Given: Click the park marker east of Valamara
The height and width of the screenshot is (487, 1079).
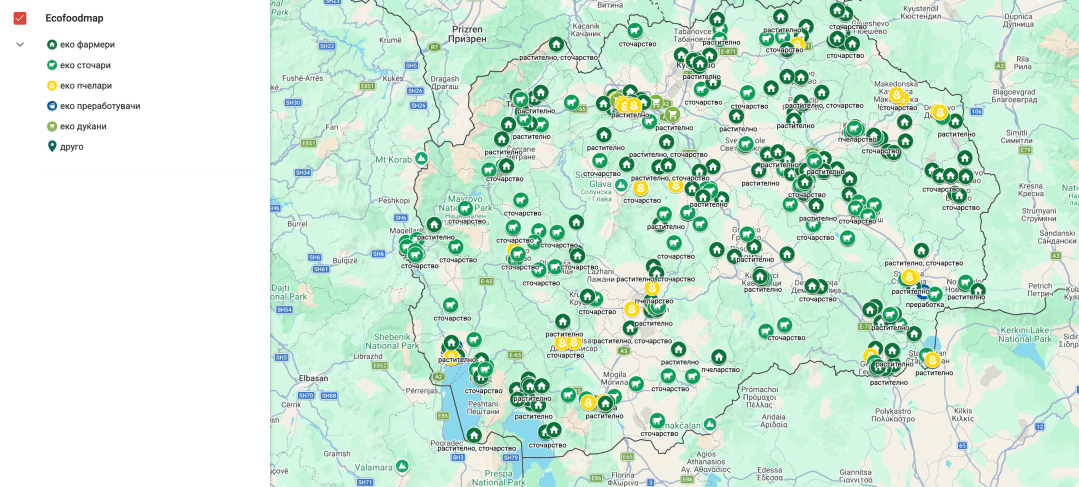Looking at the screenshot, I should coord(401,466).
